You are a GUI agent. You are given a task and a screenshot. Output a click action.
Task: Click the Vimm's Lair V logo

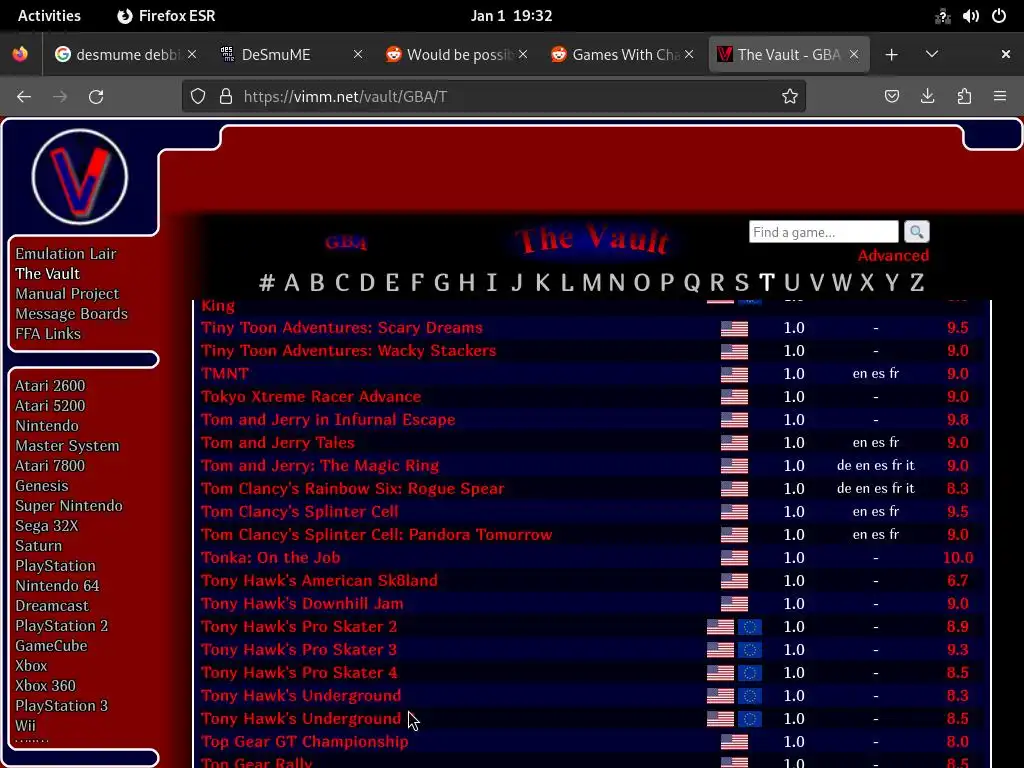[80, 177]
